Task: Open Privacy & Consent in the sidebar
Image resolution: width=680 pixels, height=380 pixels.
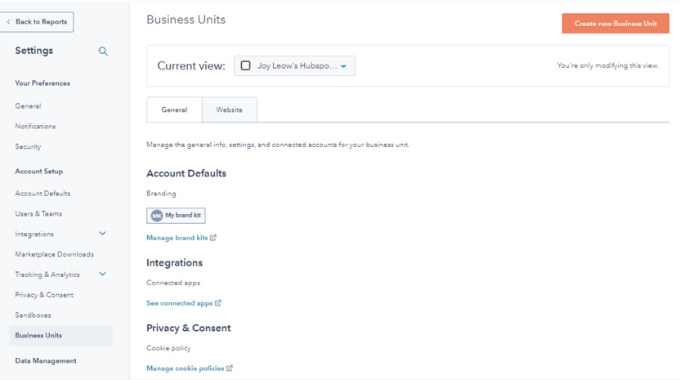Action: [44, 295]
